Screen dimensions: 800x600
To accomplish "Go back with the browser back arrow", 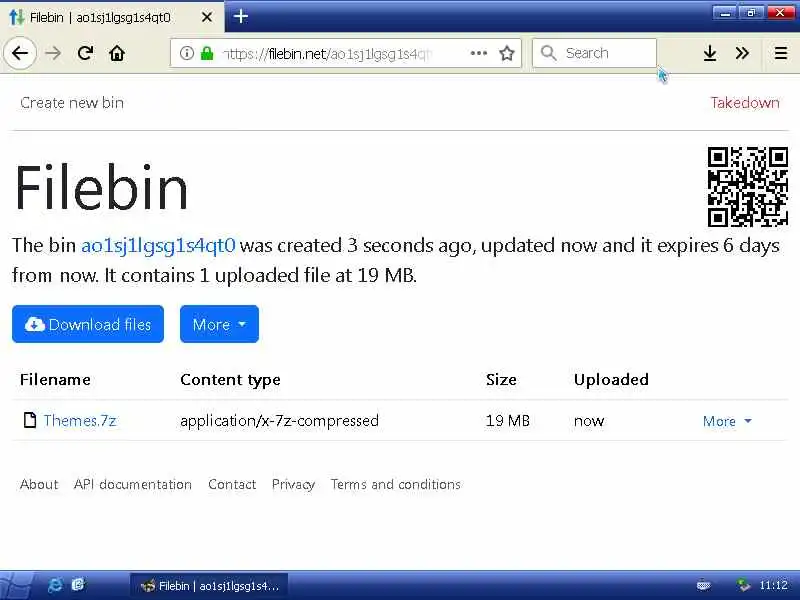I will tap(19, 53).
